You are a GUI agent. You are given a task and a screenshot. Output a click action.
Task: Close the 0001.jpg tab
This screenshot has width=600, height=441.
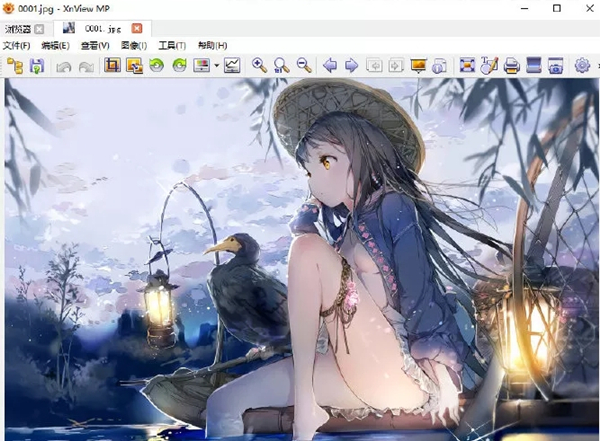[x=137, y=28]
